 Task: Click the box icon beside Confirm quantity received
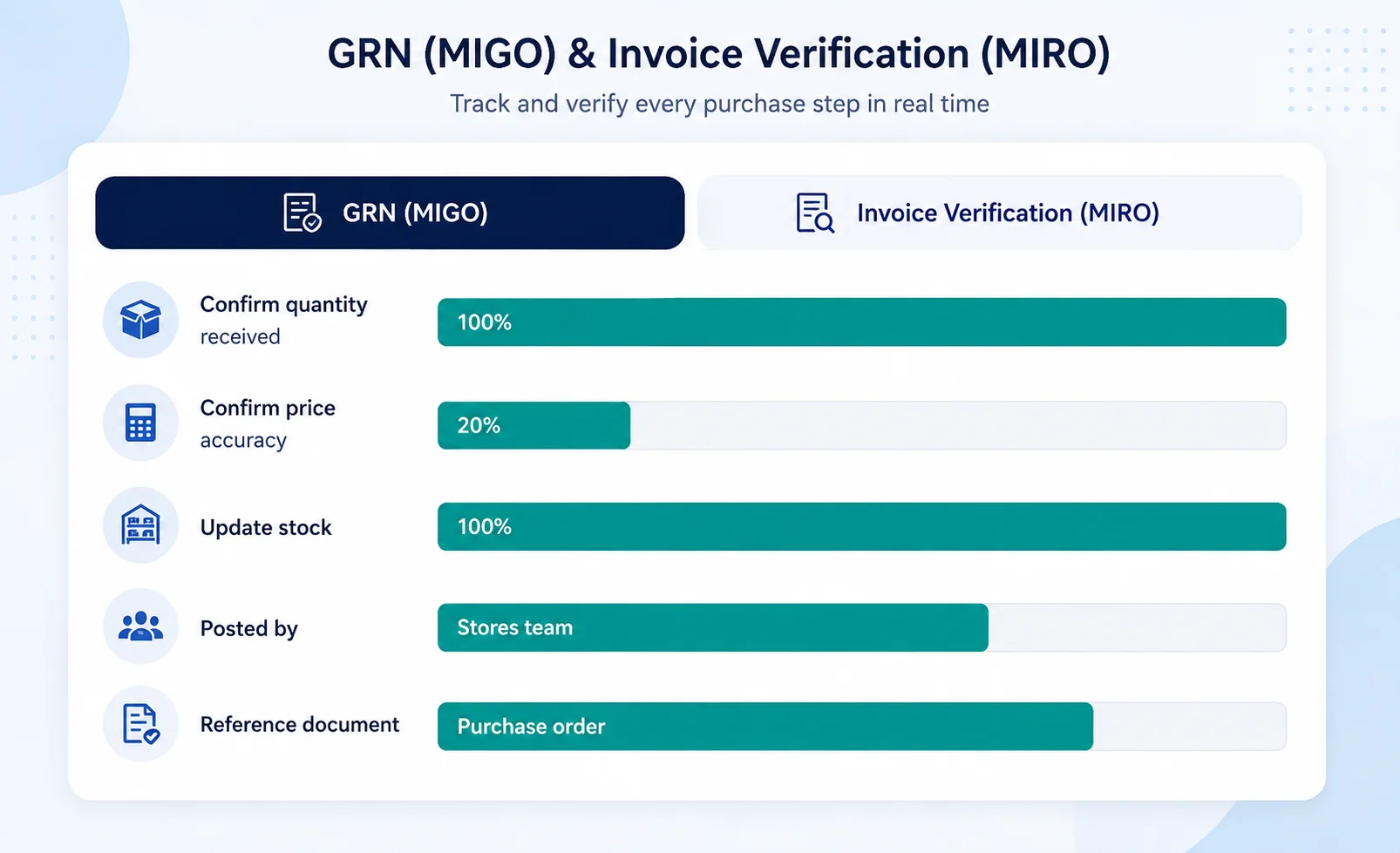coord(140,320)
